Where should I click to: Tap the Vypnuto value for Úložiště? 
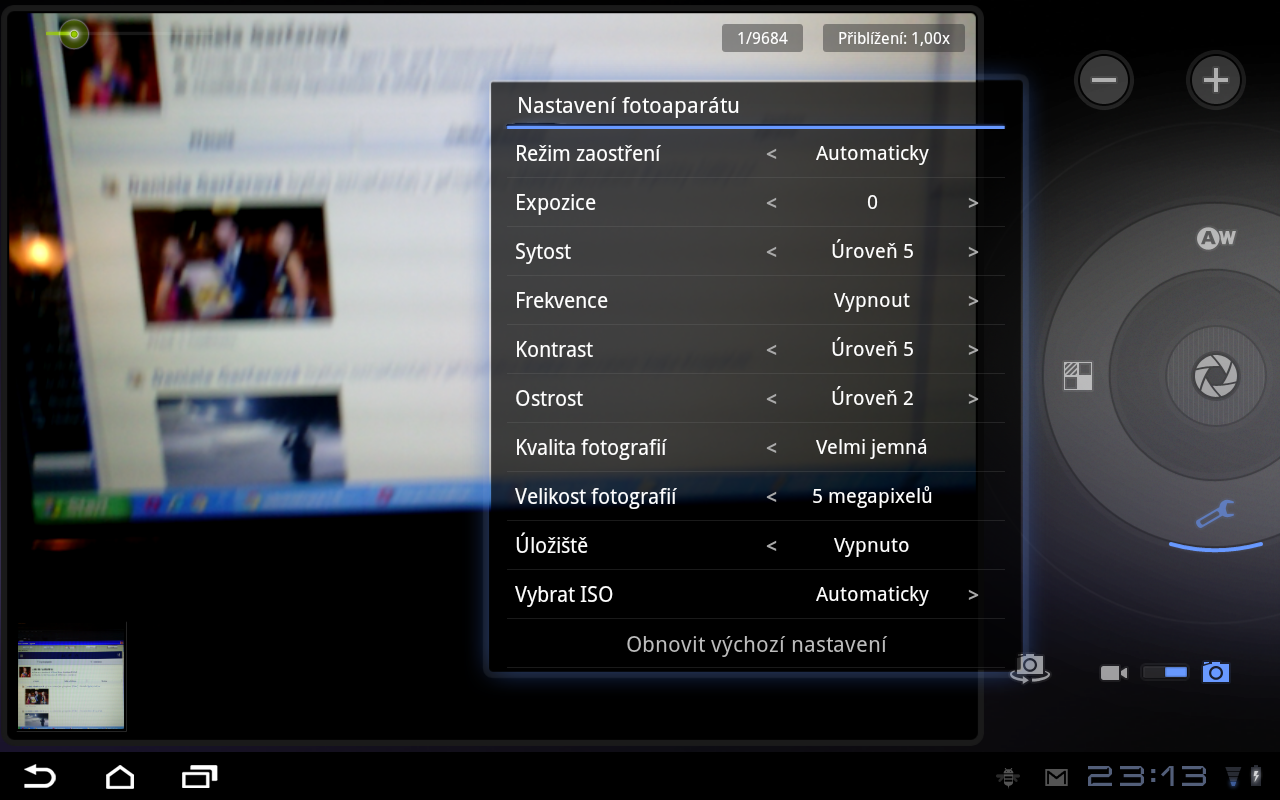872,546
